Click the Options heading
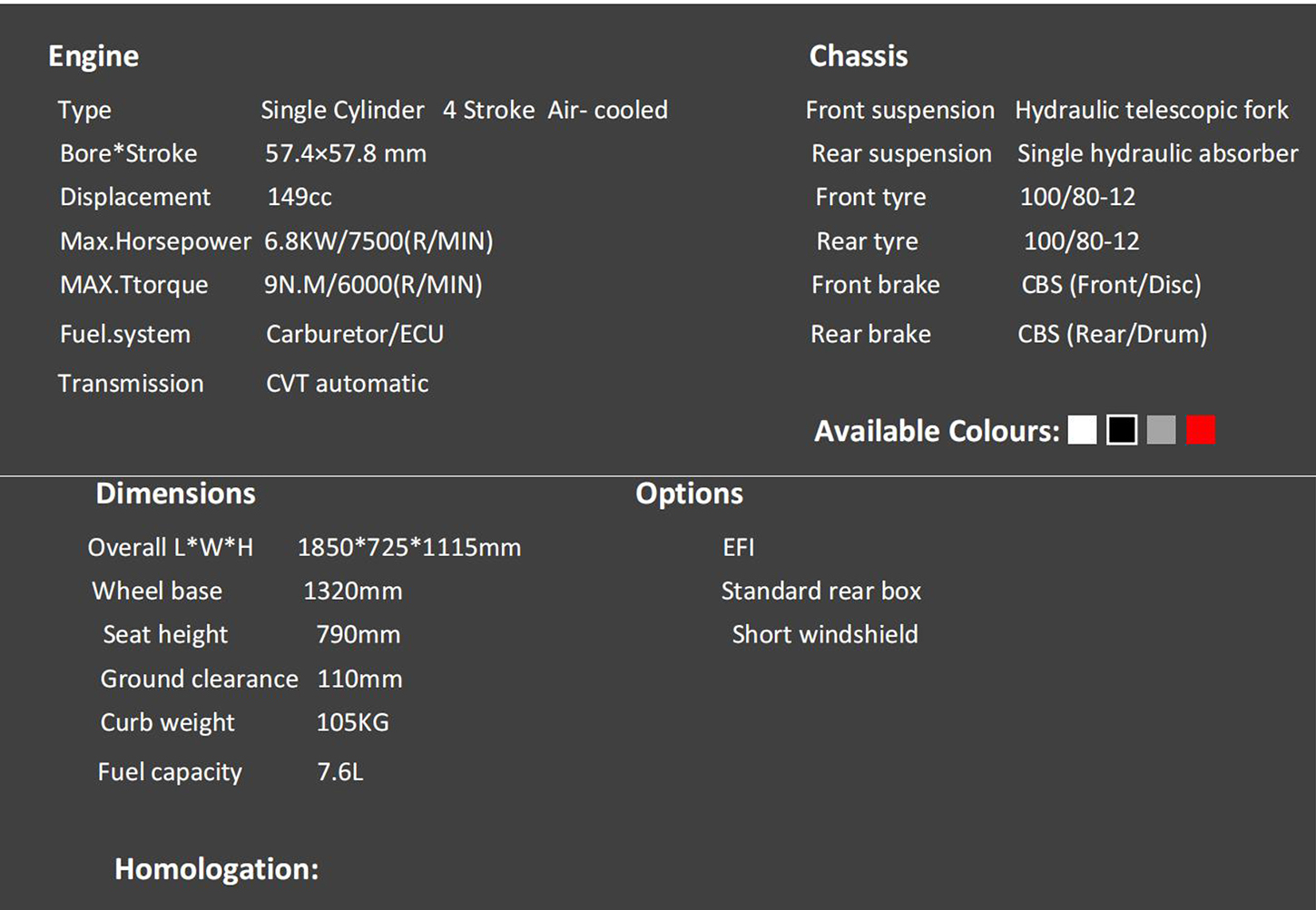 689,494
